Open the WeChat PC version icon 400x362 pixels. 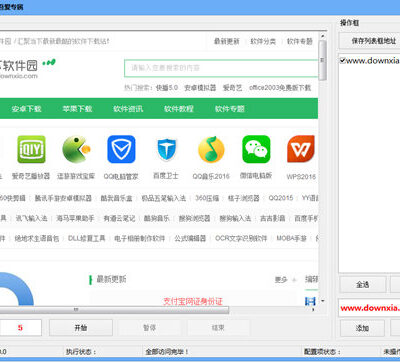[x=256, y=149]
